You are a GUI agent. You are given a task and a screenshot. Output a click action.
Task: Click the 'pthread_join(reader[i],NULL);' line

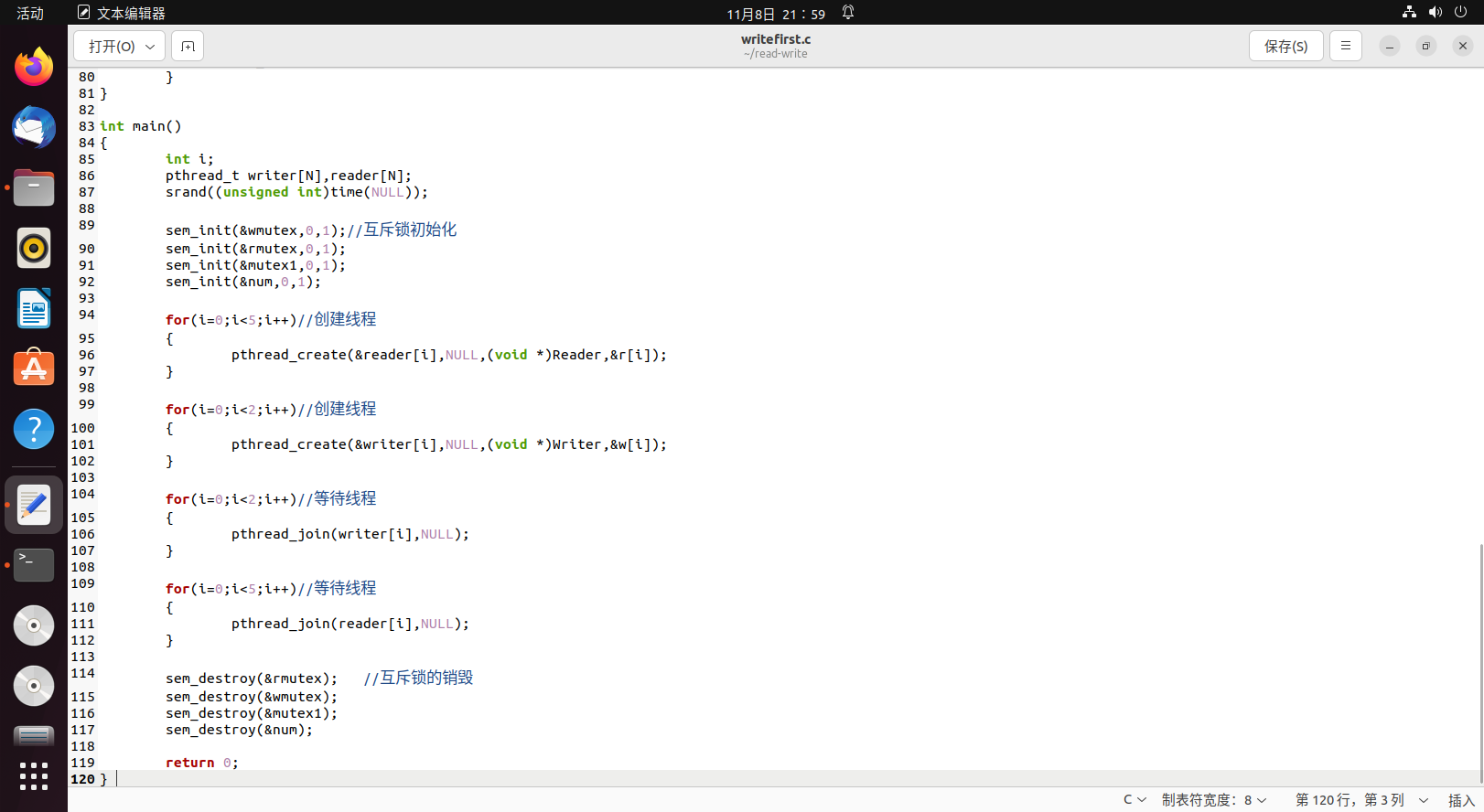pyautogui.click(x=350, y=624)
